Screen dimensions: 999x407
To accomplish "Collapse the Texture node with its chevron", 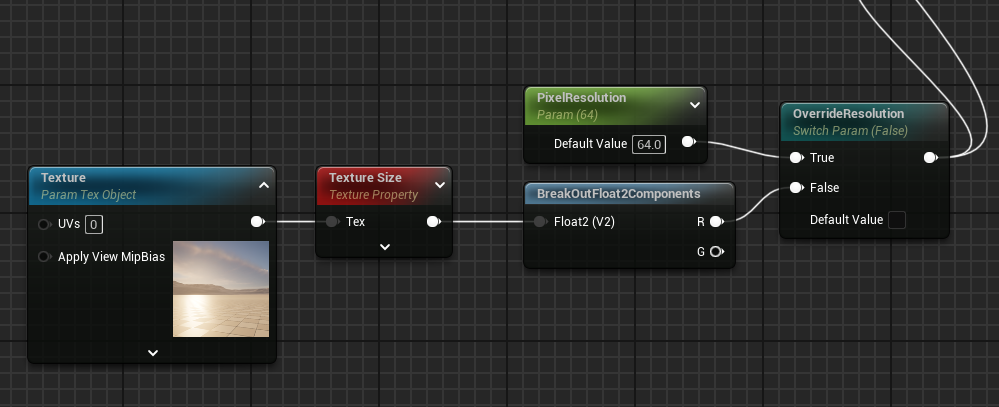I will point(264,185).
